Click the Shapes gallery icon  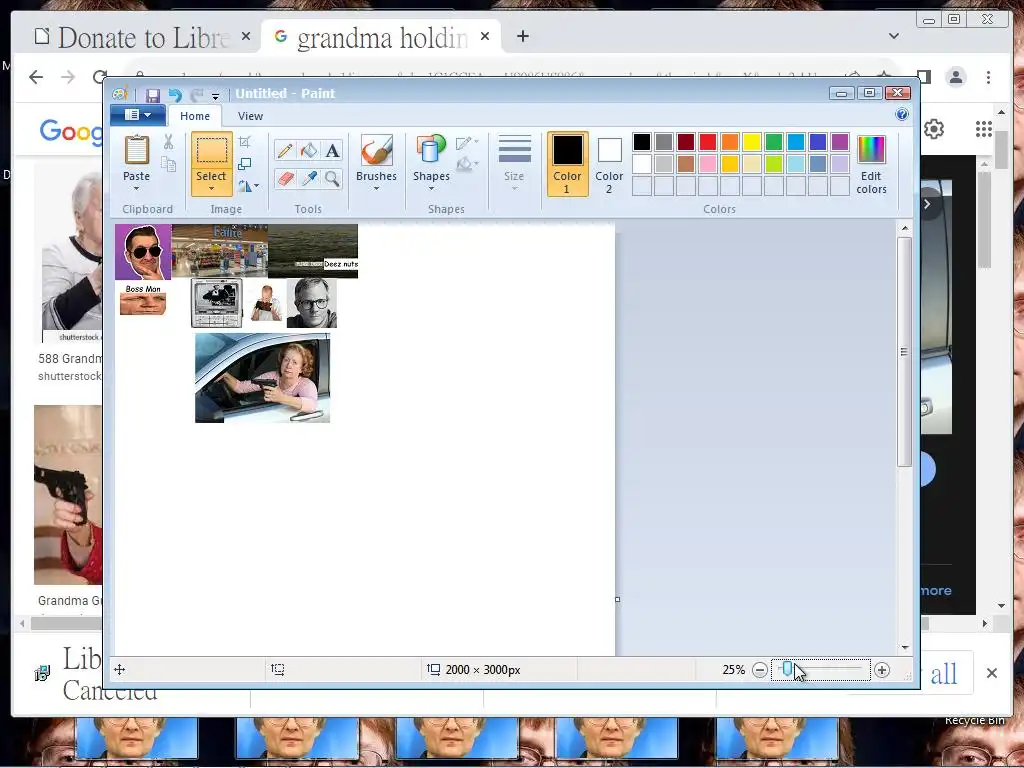pyautogui.click(x=431, y=150)
